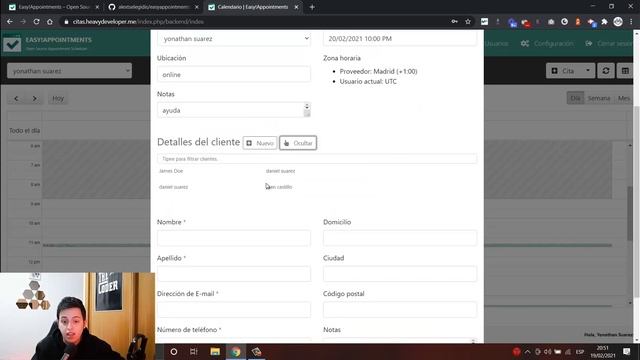Viewport: 640px width, 360px height.
Task: Open the provider dropdown showing yonathan suarez in modal
Action: [x=233, y=38]
